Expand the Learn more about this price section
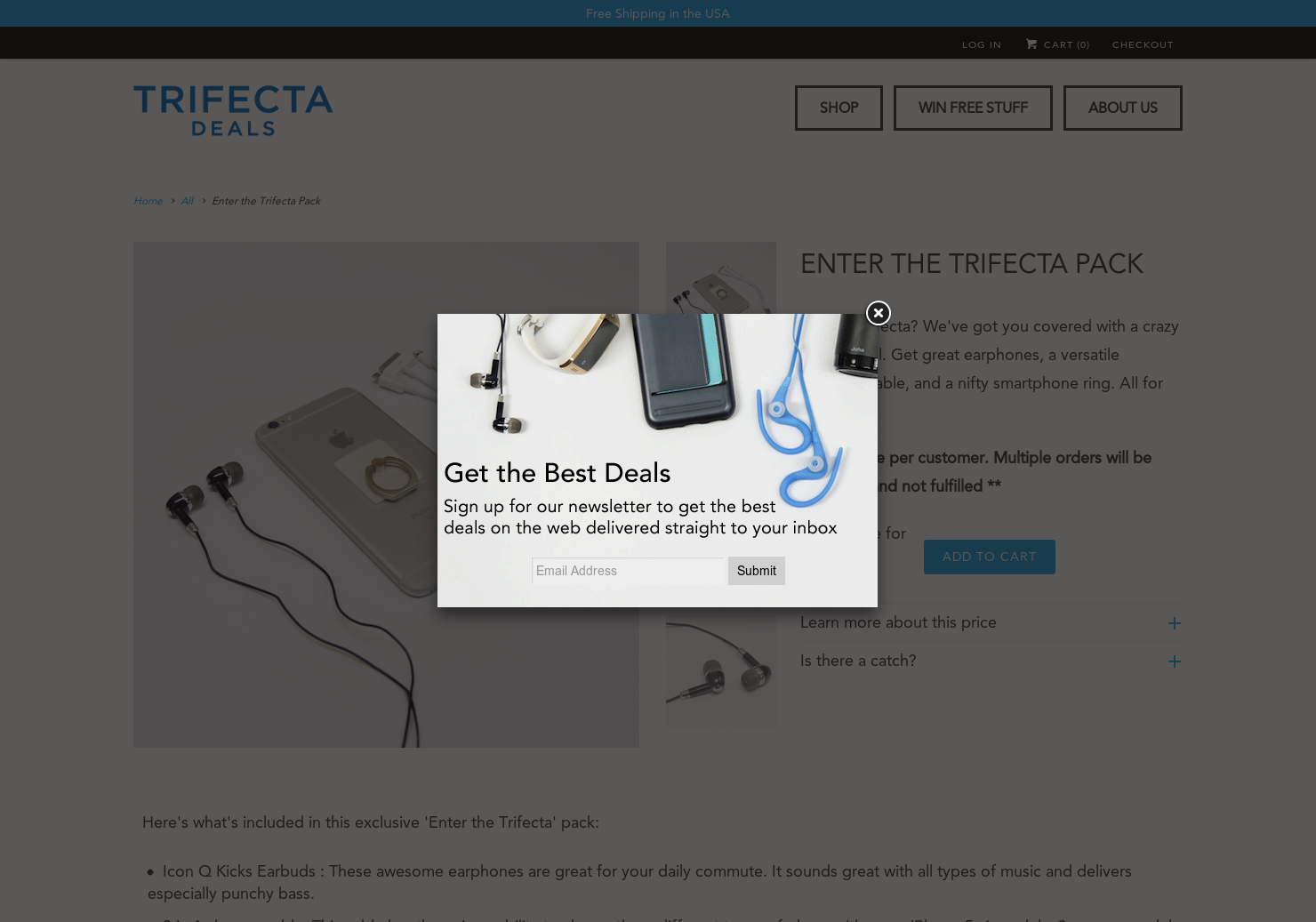The image size is (1316, 922). pos(991,622)
